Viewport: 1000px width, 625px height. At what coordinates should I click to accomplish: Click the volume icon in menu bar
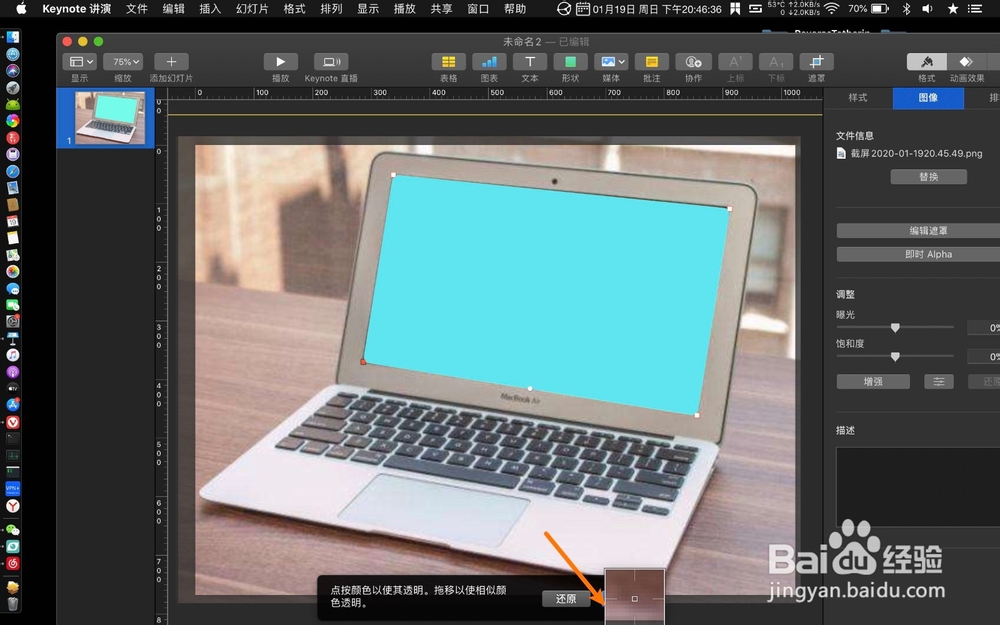[927, 8]
